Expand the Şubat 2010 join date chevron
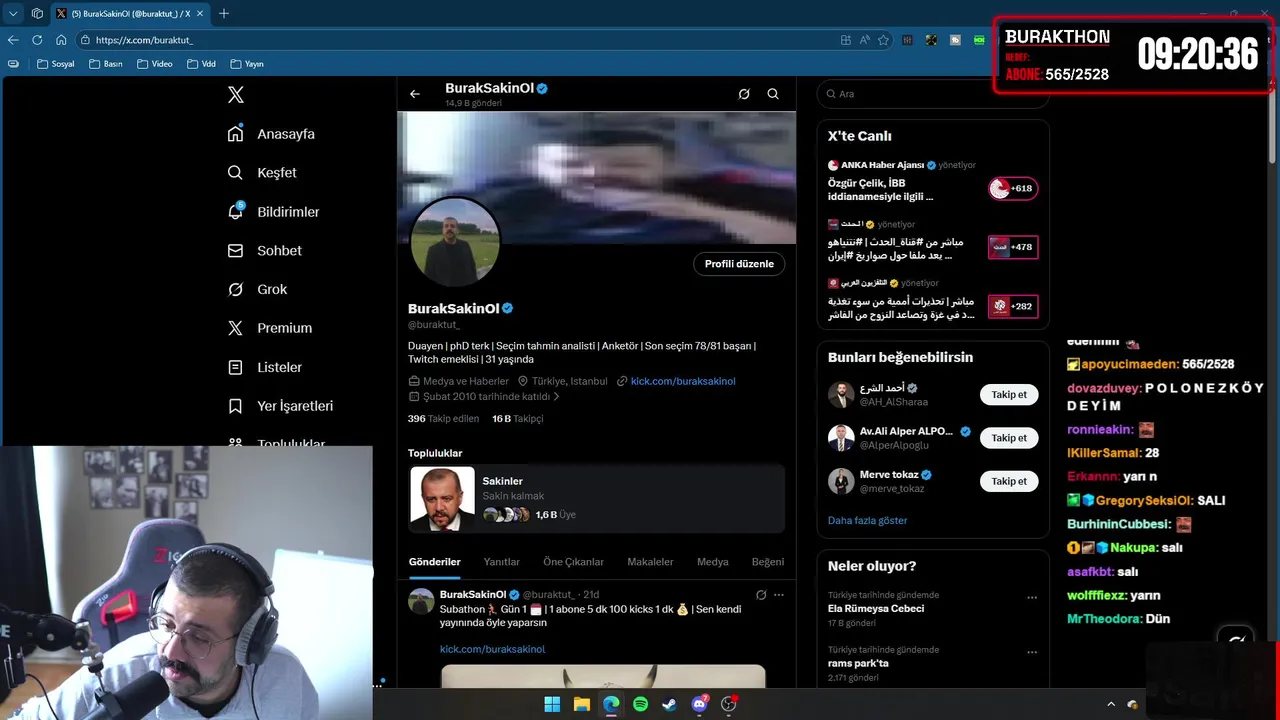The image size is (1280, 720). click(556, 397)
